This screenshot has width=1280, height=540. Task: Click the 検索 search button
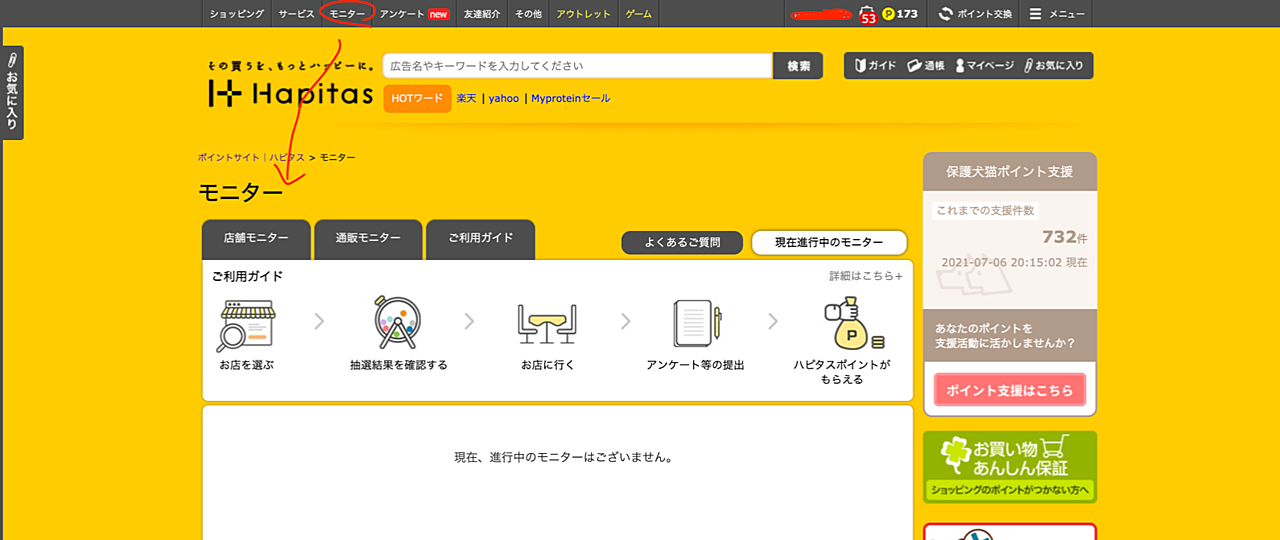click(798, 66)
